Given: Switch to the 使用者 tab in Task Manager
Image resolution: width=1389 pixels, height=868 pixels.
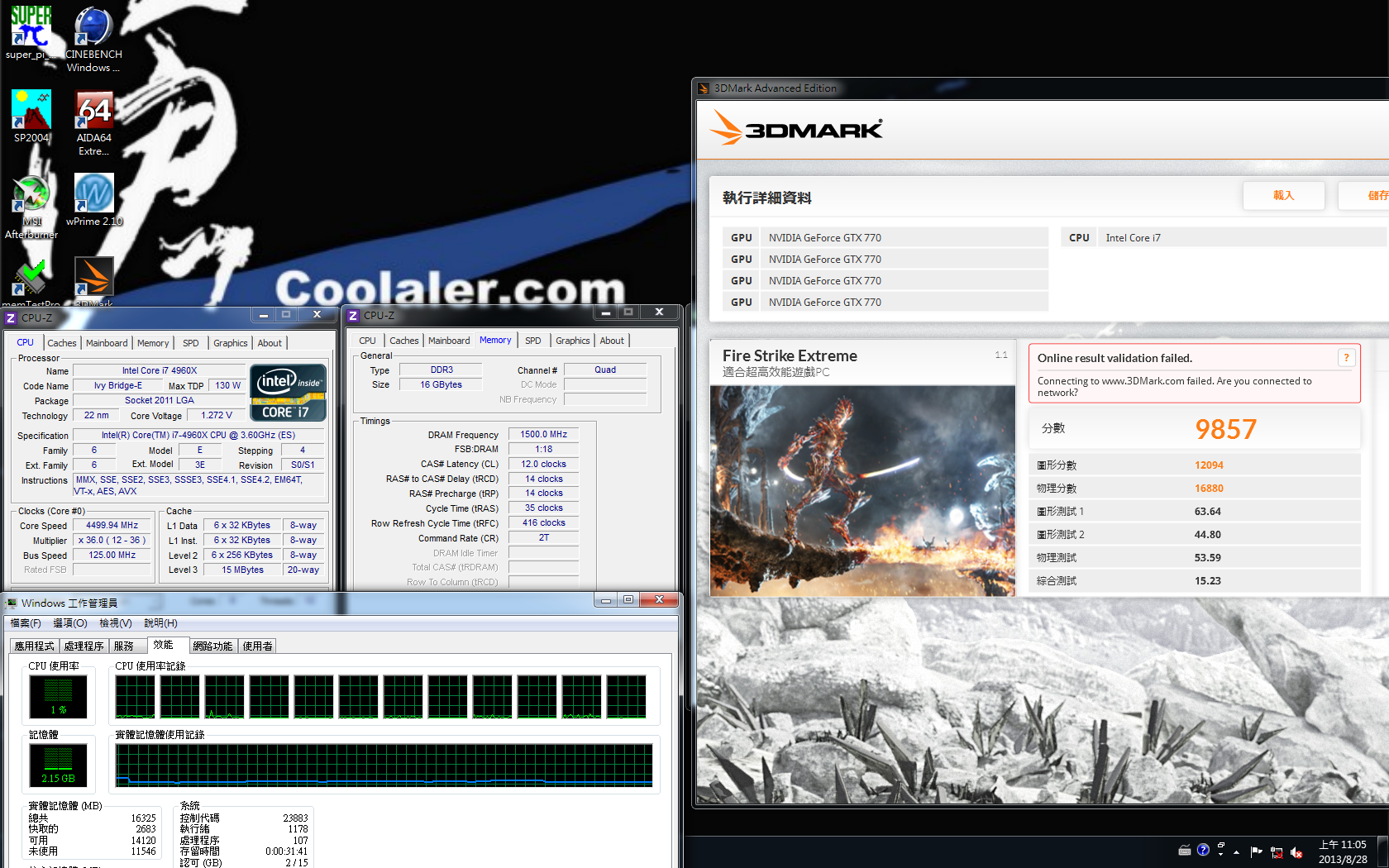Looking at the screenshot, I should coord(258,646).
